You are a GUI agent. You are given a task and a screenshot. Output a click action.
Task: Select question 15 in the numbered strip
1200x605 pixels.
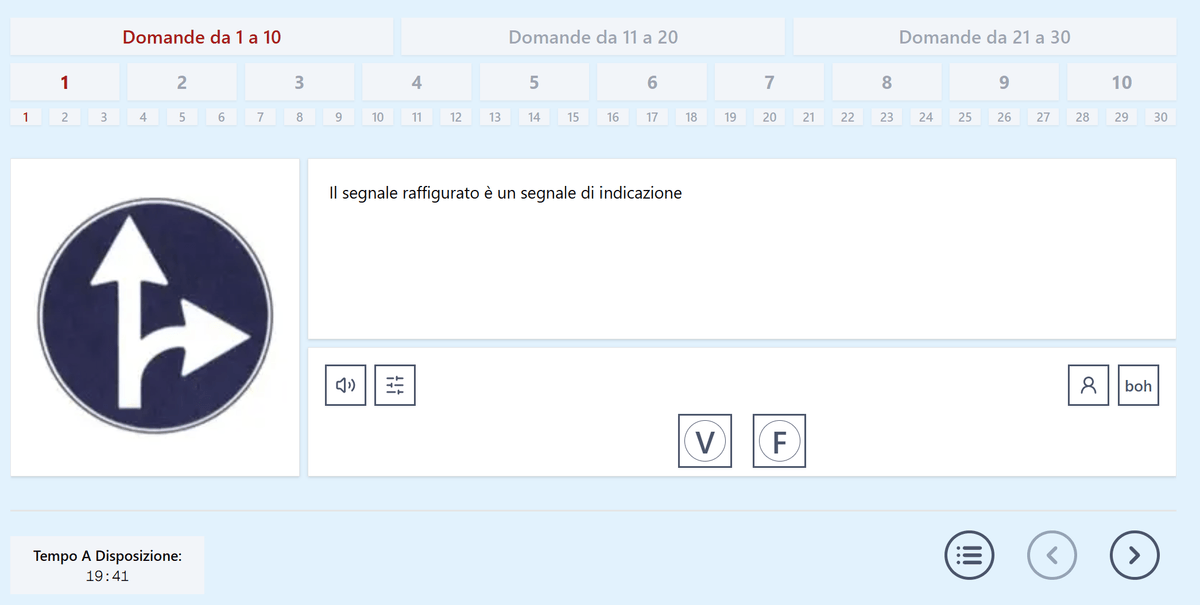(573, 116)
